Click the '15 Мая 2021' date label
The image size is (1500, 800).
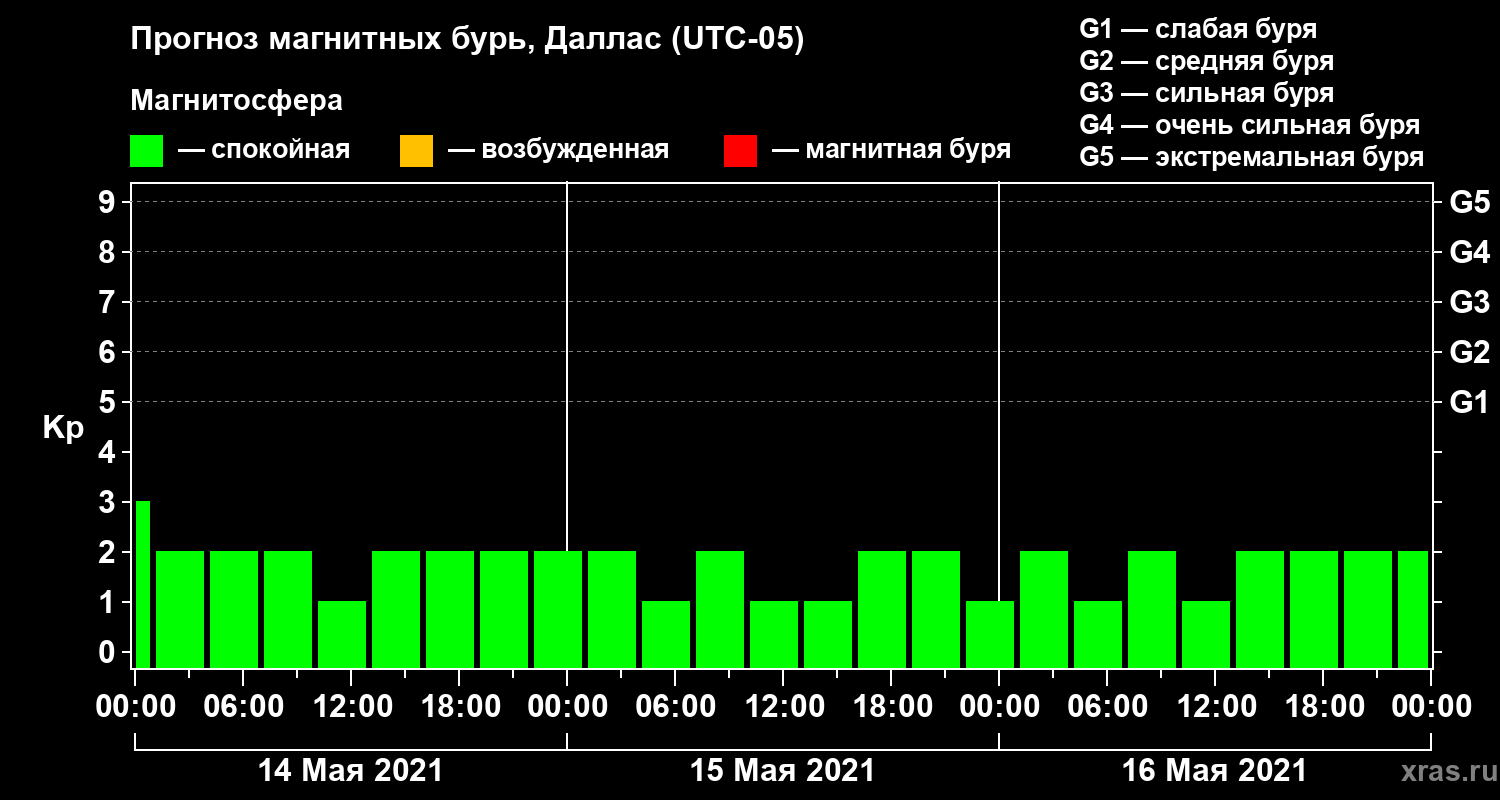pyautogui.click(x=782, y=770)
